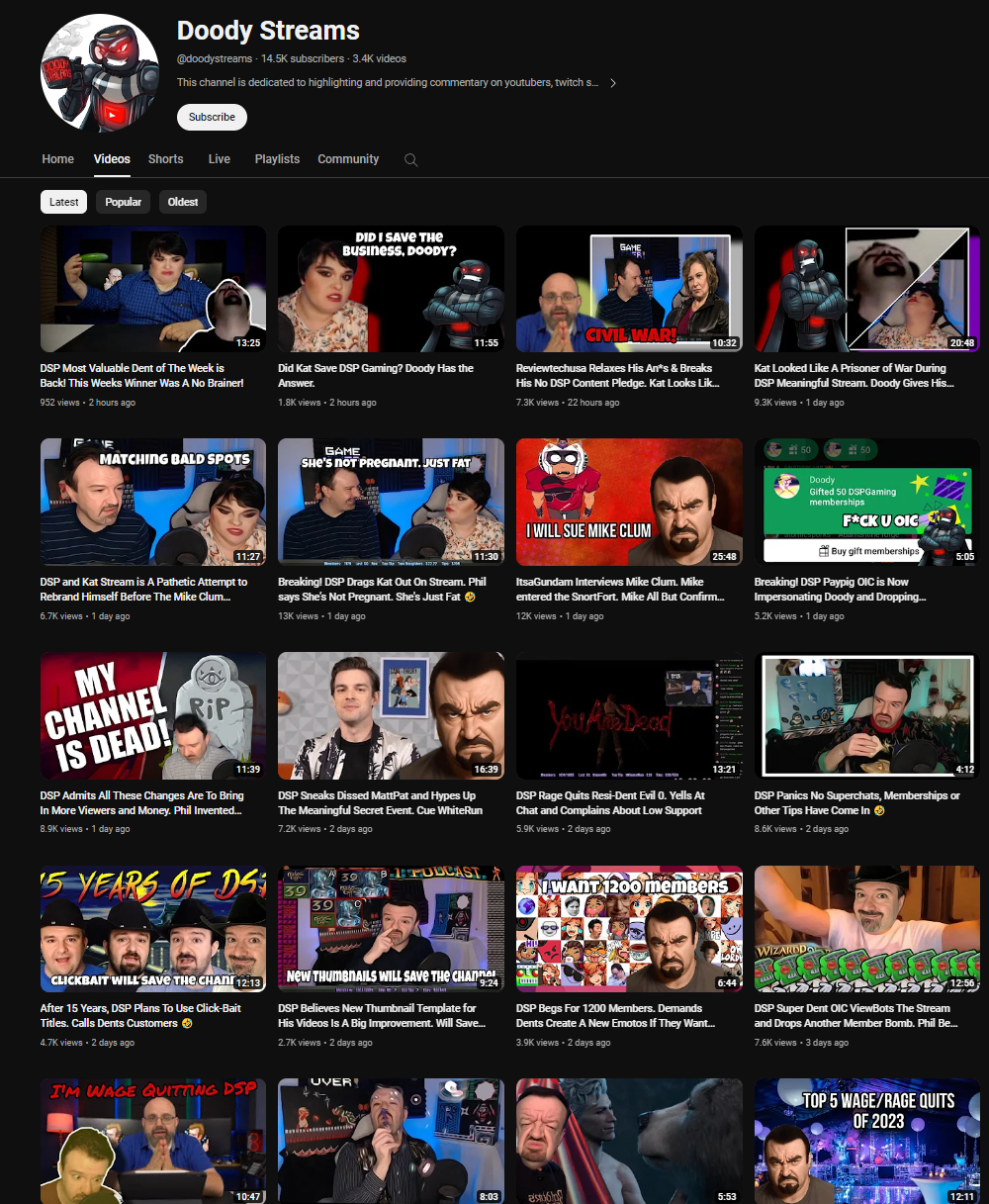
Task: Click the '7.6K views • 3 days ago' metadata
Action: pos(801,1043)
